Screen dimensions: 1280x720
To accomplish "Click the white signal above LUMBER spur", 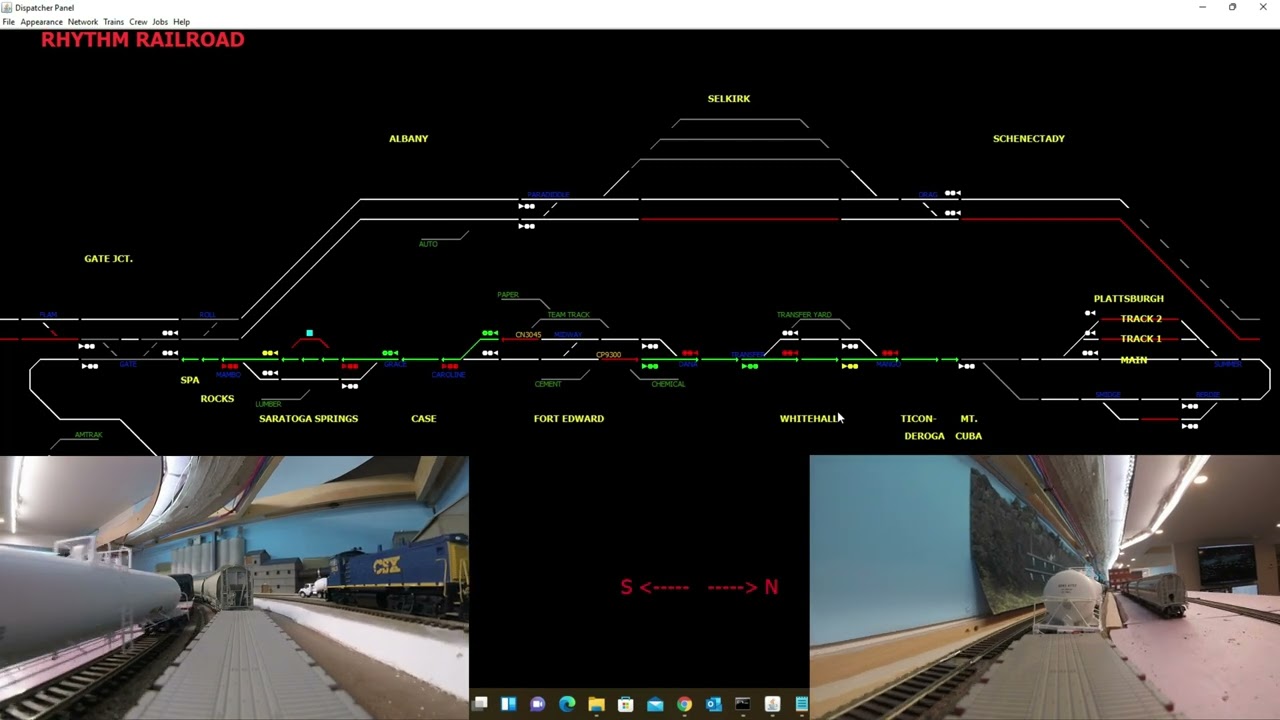I will coord(270,373).
